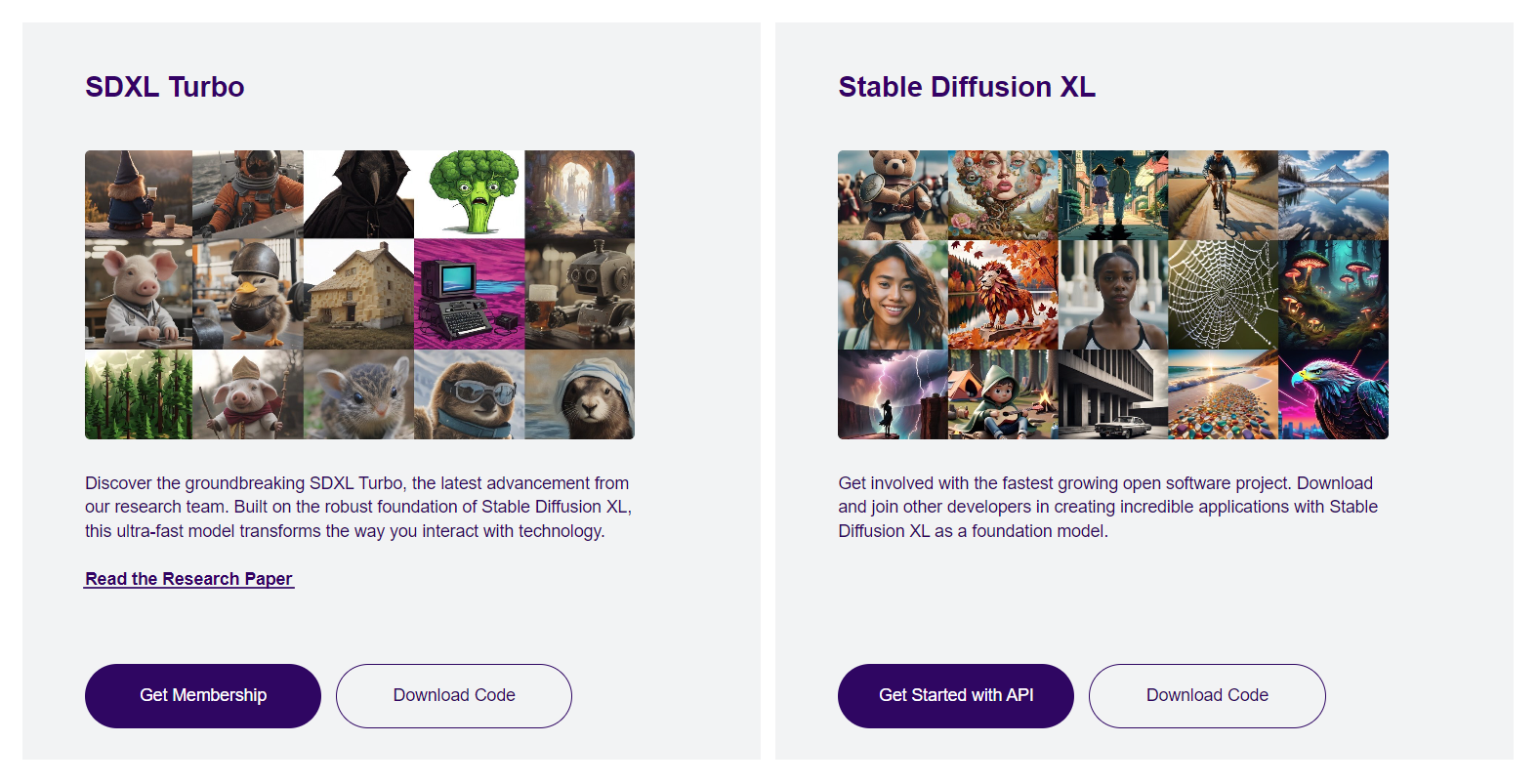
Task: Click the pixel art forest thumbnail
Action: 139,394
